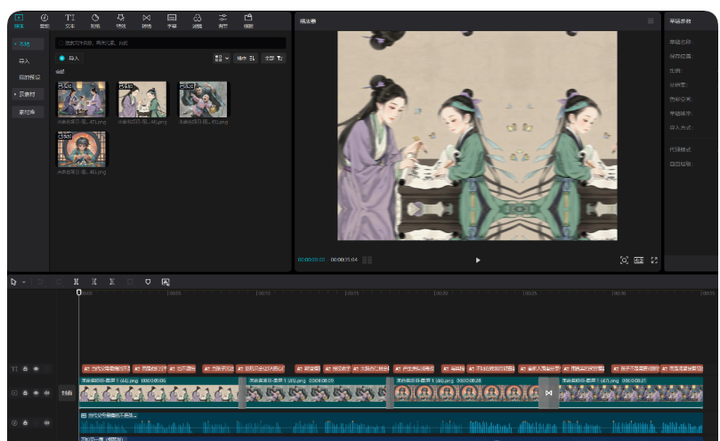
Task: Click the 00:10 mark on the timeline ruler
Action: (263, 293)
